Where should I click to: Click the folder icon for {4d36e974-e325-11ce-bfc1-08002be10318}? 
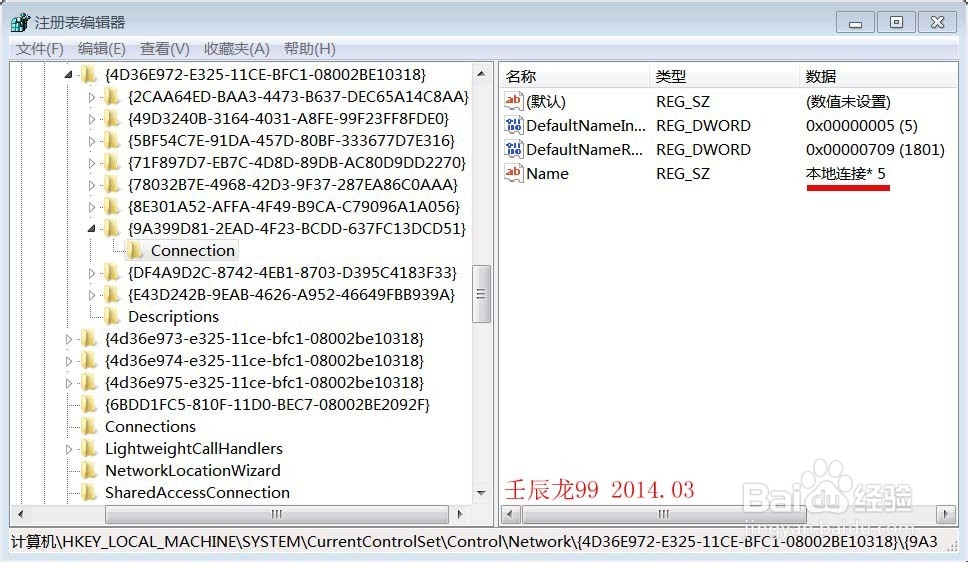[89, 361]
